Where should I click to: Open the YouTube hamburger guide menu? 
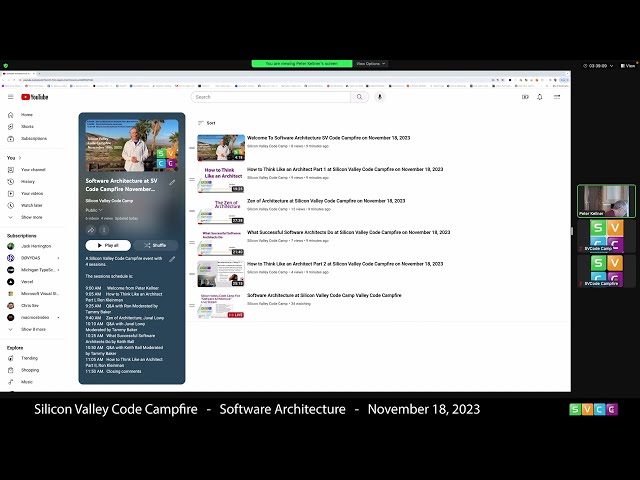pos(11,97)
